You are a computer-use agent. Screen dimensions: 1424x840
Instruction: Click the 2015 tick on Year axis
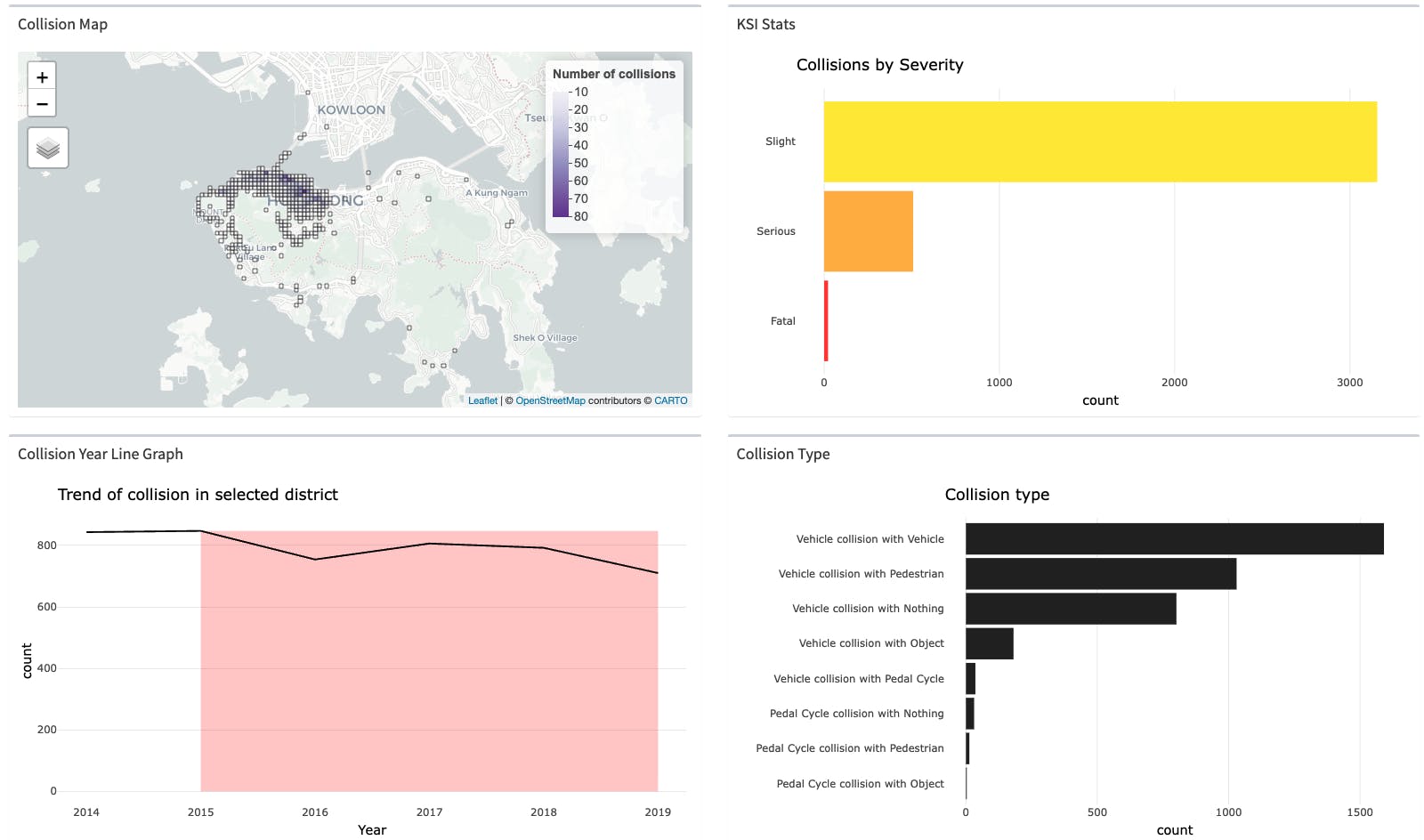click(200, 812)
